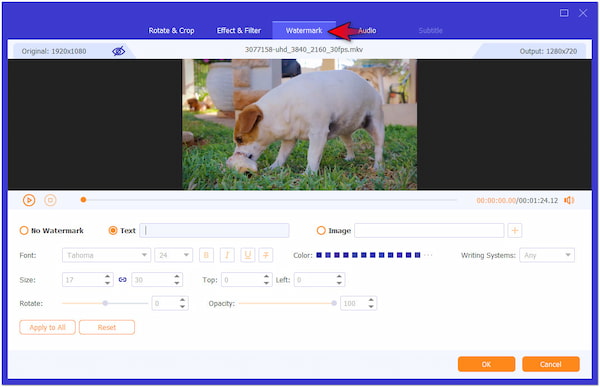Click the Cancel button
Viewport: 600px width, 387px height.
[551, 364]
